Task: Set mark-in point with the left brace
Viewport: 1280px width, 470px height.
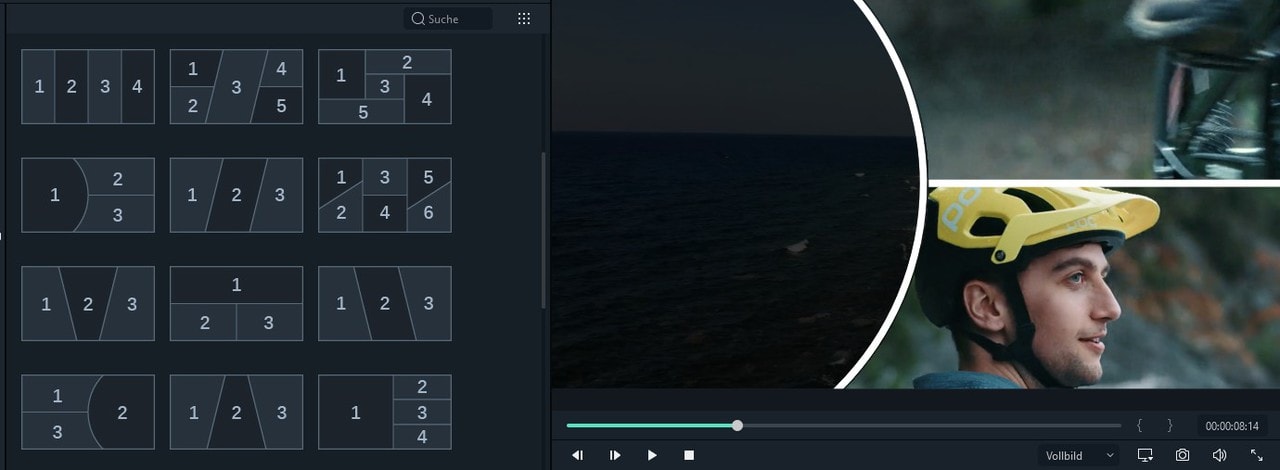Action: 1139,425
